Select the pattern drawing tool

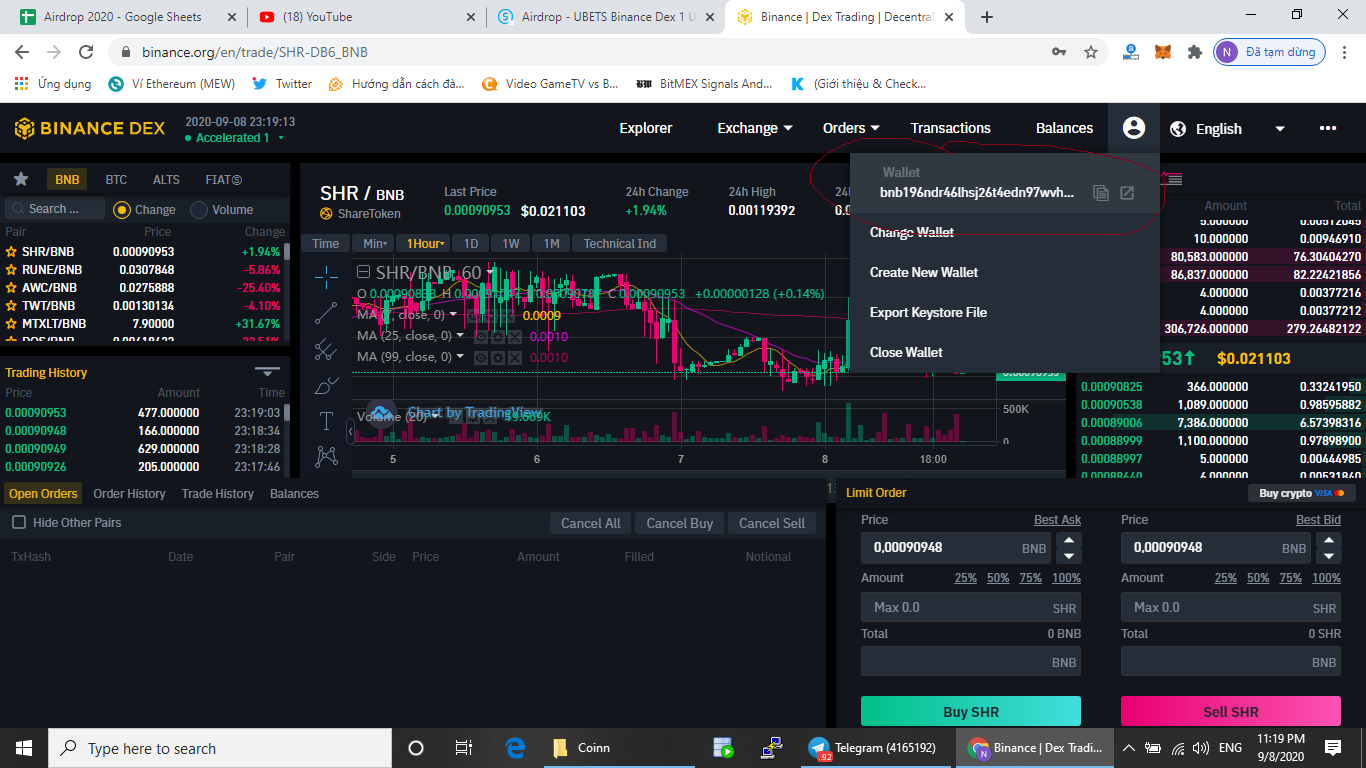point(326,457)
